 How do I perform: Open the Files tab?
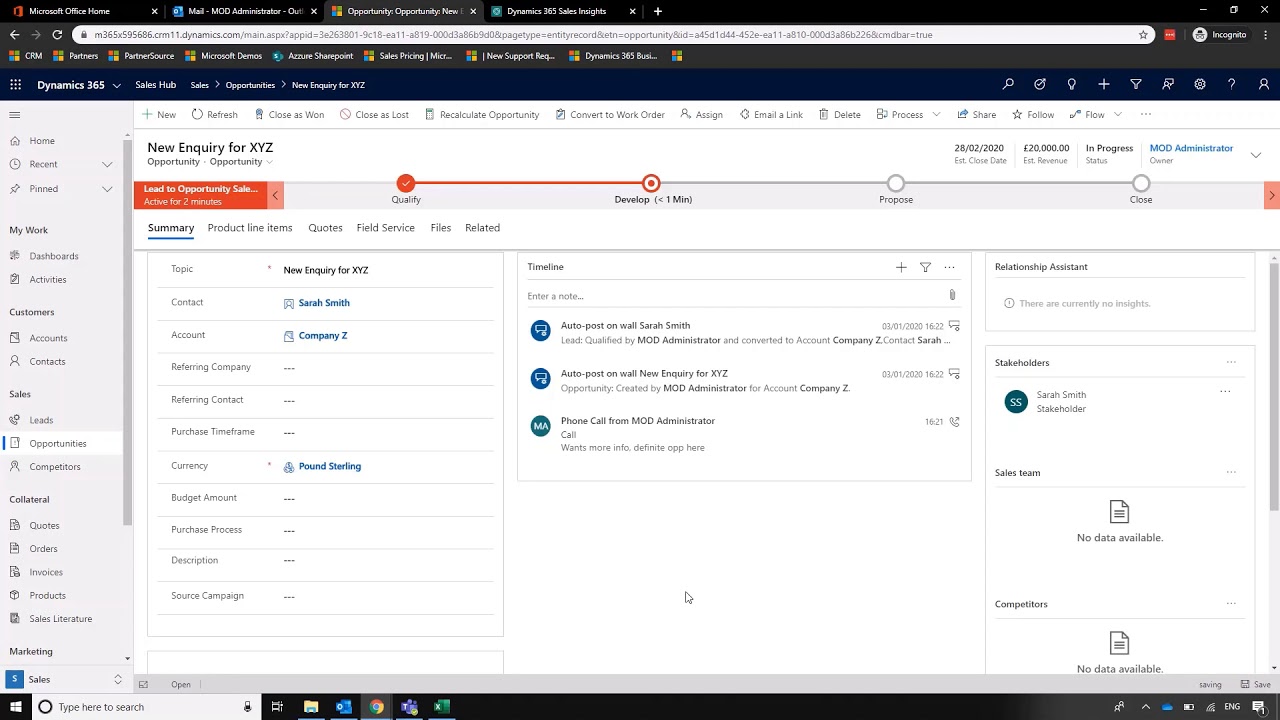441,228
